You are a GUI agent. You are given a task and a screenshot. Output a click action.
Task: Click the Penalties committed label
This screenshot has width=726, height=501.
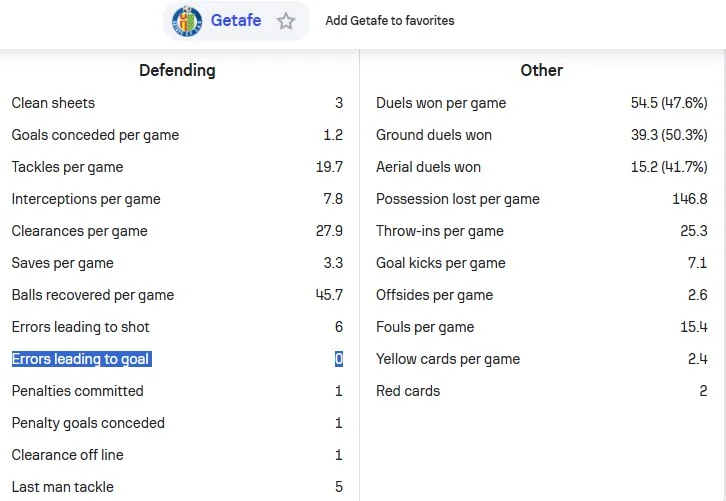[x=77, y=391]
